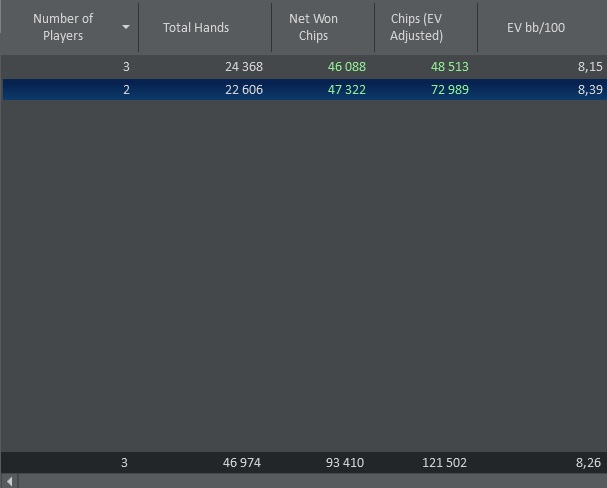Click the 46 974 total hands summary cell
The image size is (607, 488).
pos(243,463)
